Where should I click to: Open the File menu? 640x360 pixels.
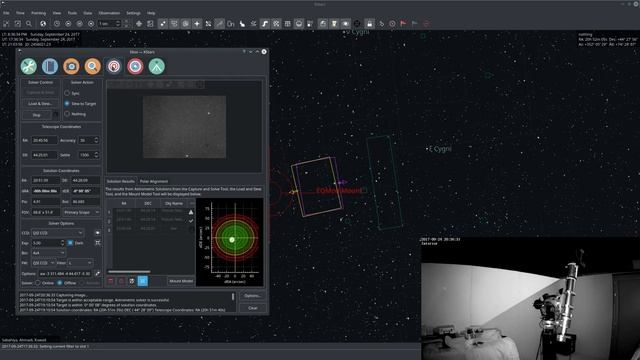tap(6, 13)
